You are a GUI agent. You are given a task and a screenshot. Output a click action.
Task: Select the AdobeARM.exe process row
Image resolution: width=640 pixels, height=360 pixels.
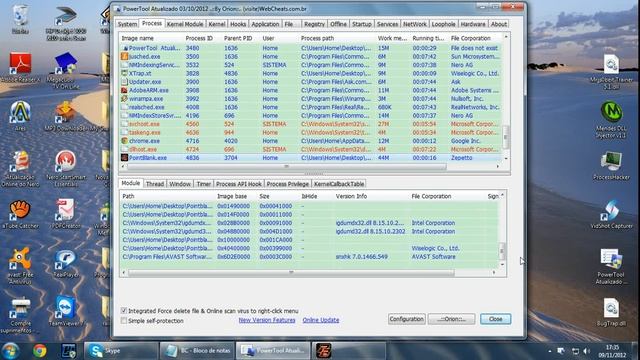point(311,90)
